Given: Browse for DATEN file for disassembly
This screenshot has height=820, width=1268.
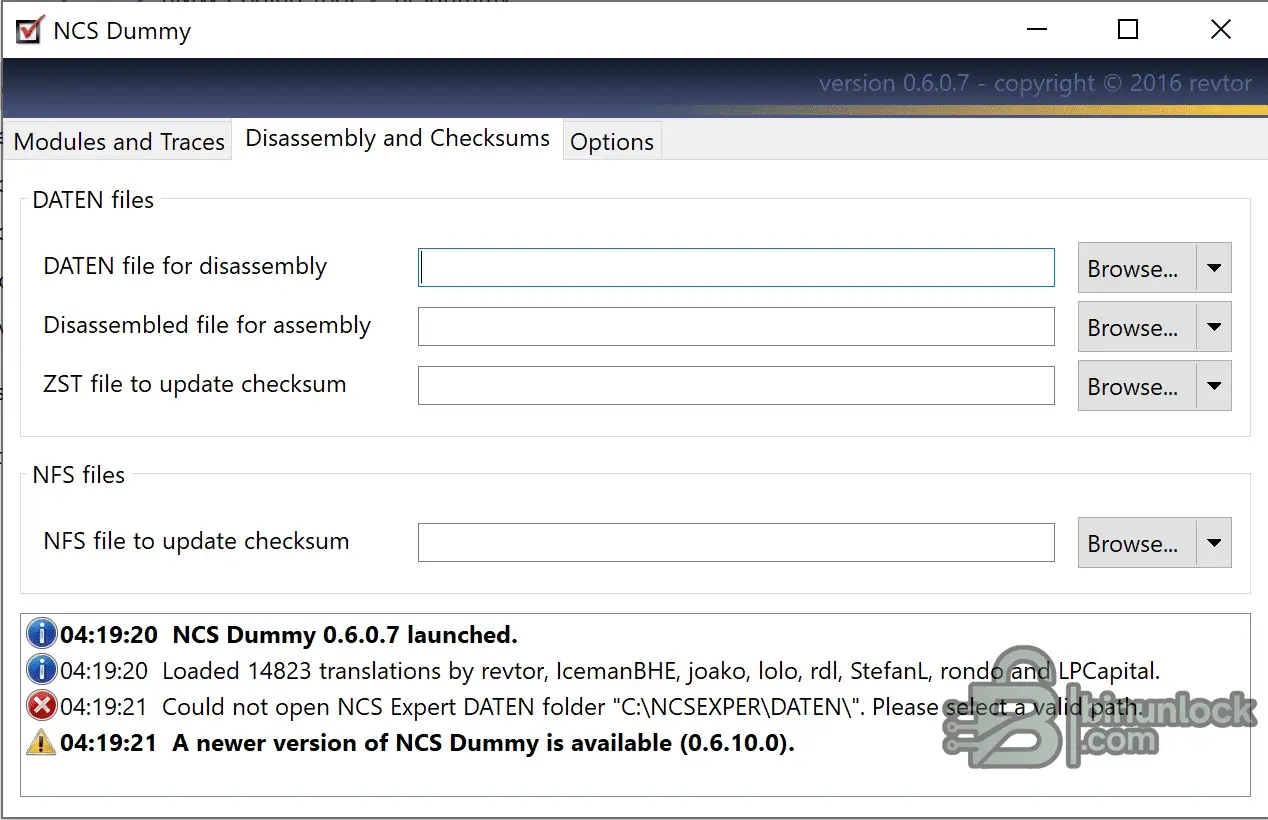Looking at the screenshot, I should [x=1137, y=268].
